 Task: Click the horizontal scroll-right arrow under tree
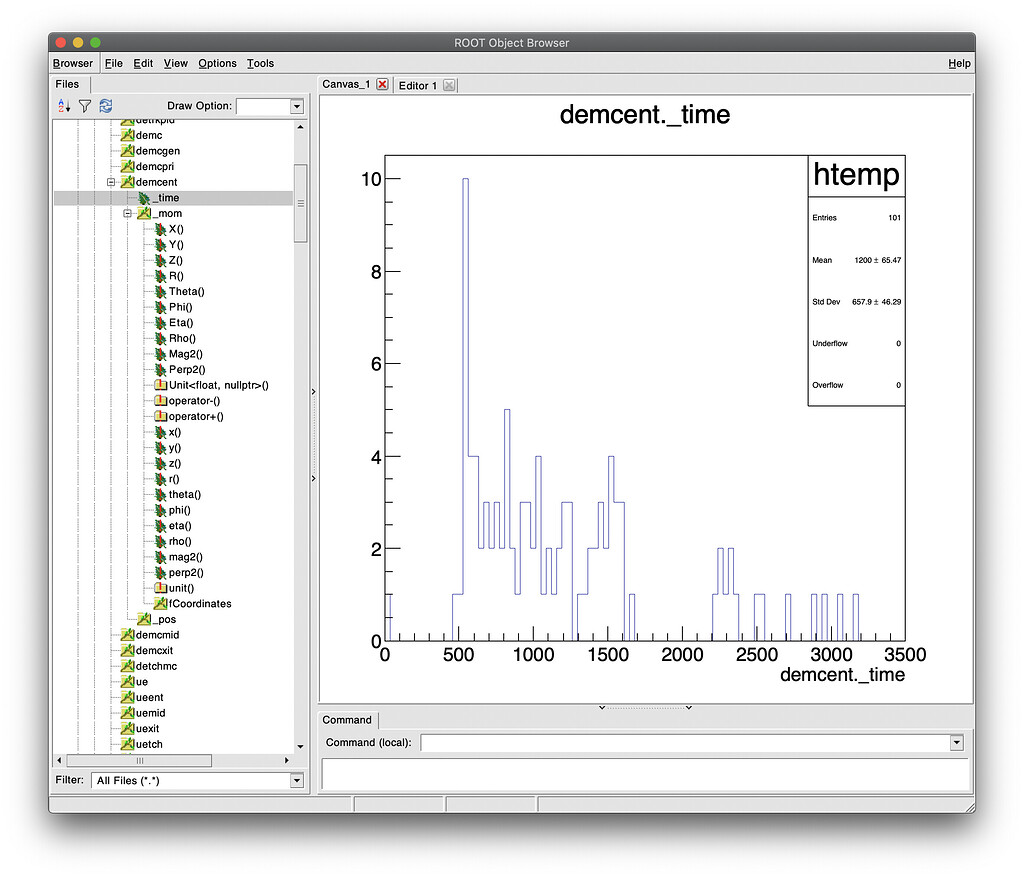(x=287, y=760)
